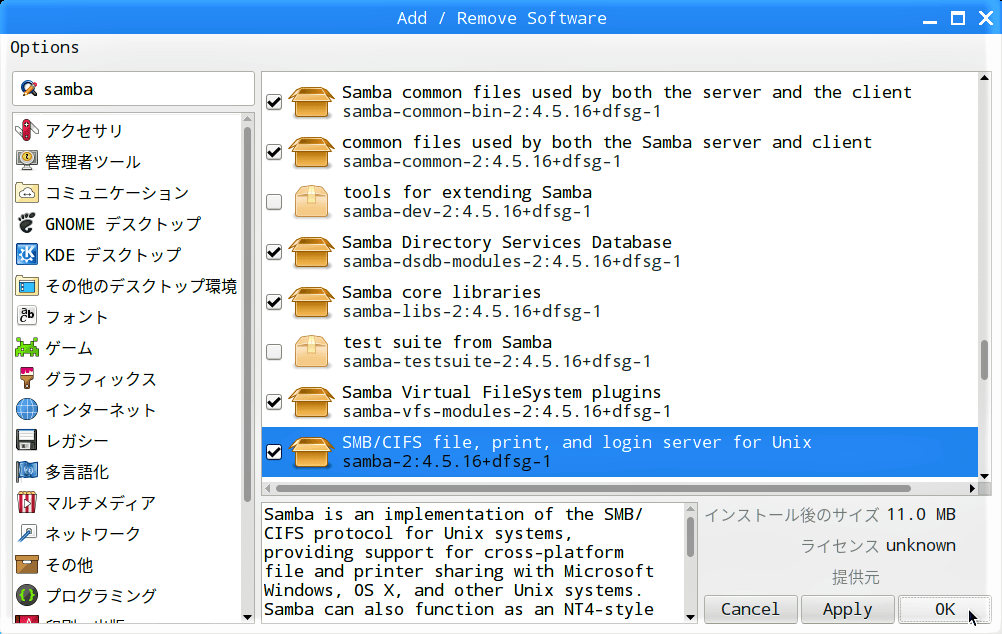1002x634 pixels.
Task: Select the レガシー floppy disk icon
Action: tap(27, 440)
